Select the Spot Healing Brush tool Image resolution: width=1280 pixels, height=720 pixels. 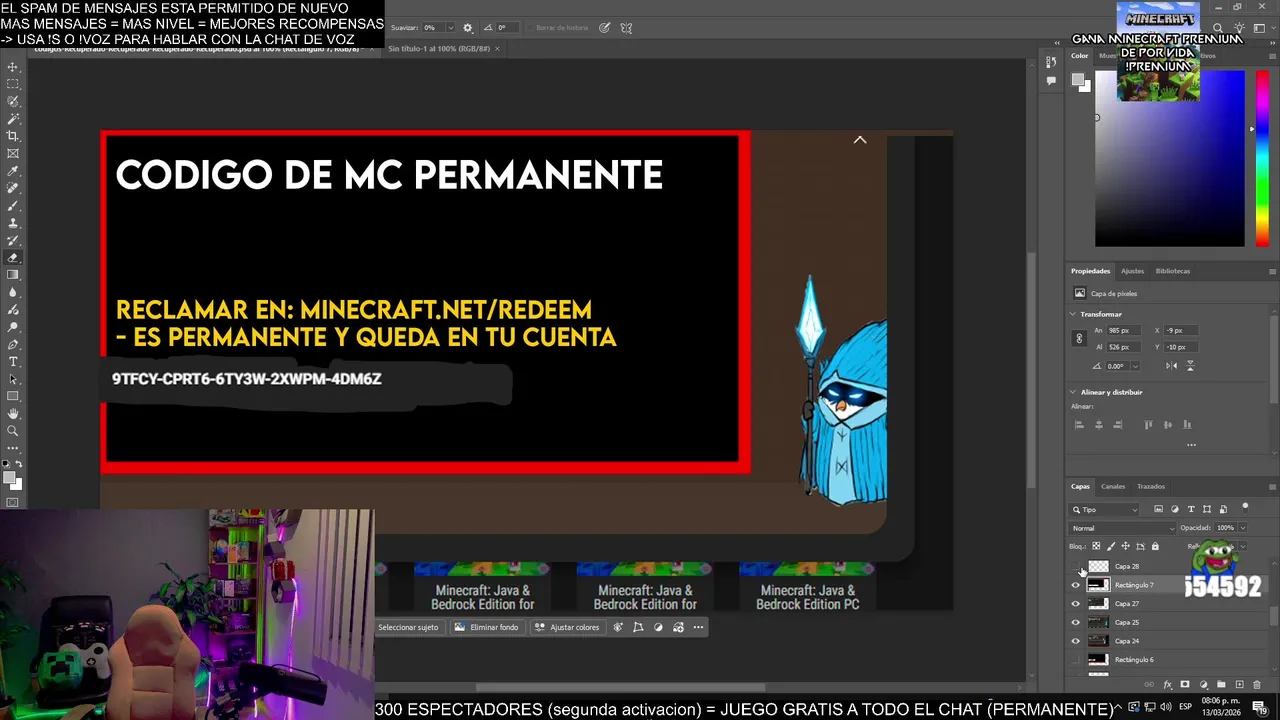[x=13, y=188]
